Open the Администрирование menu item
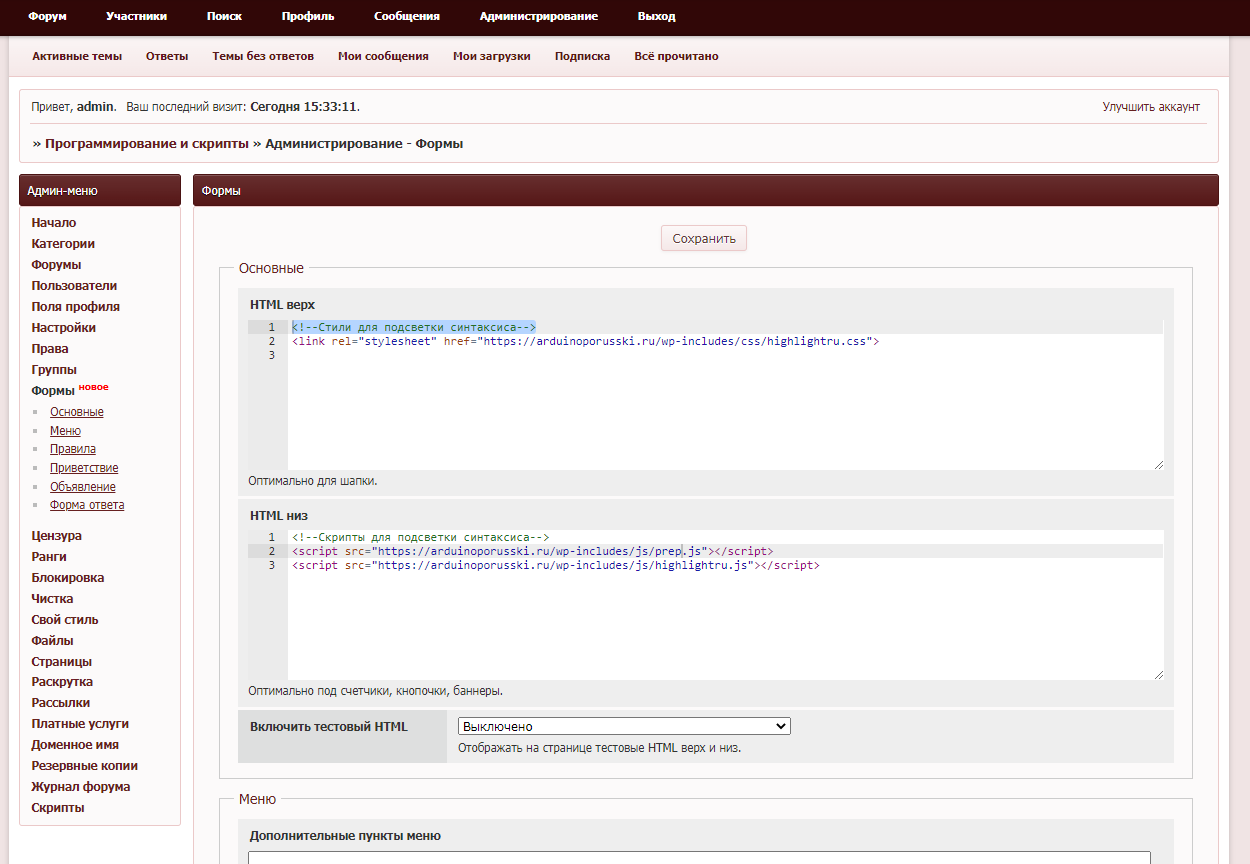Image resolution: width=1250 pixels, height=864 pixels. [x=538, y=16]
